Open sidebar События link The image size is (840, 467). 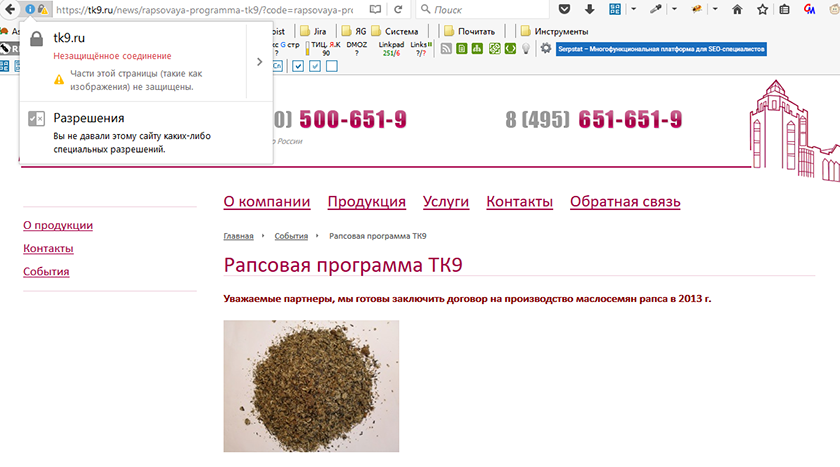point(46,272)
